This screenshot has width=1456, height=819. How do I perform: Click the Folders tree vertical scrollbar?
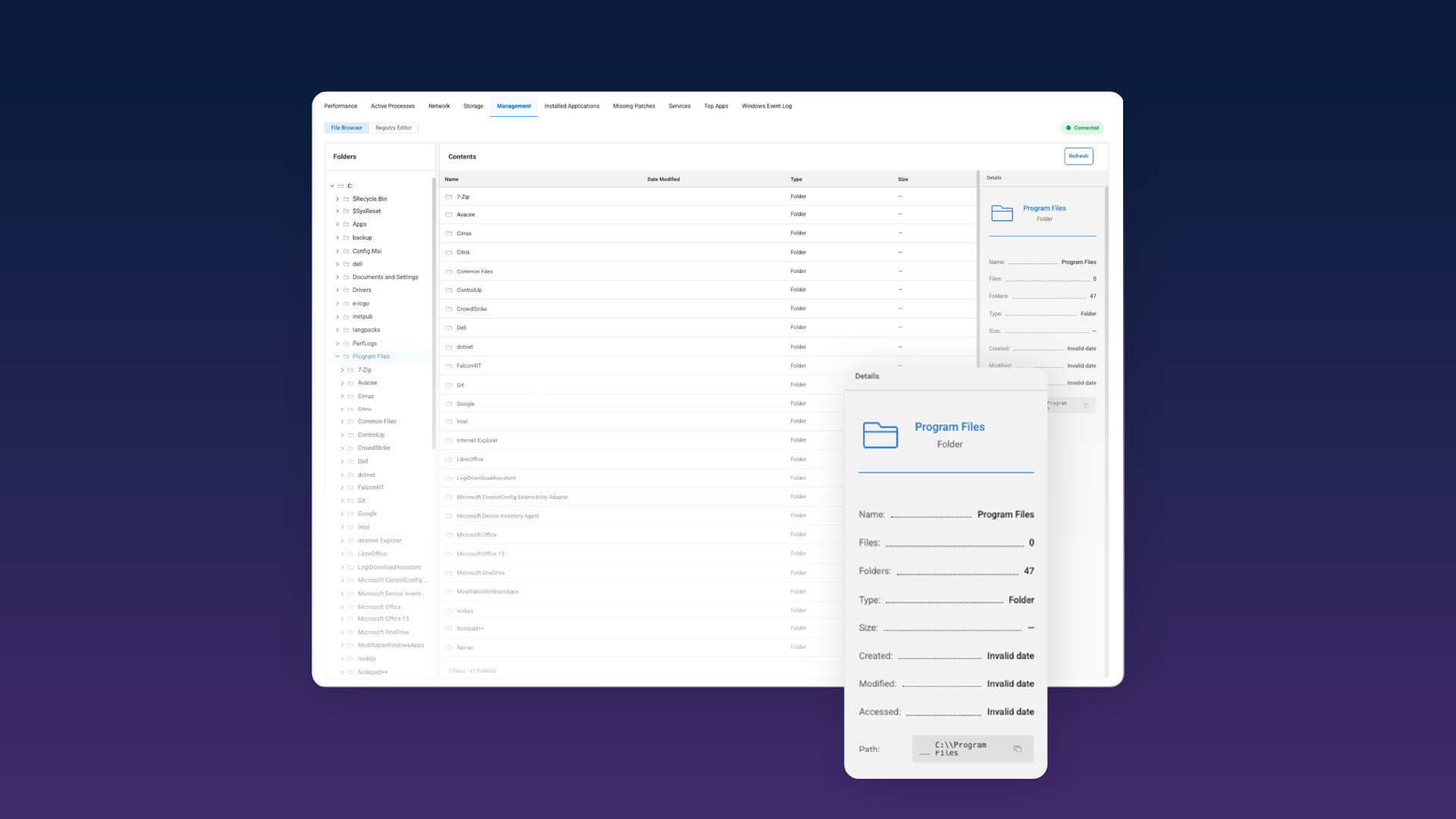coord(434,312)
